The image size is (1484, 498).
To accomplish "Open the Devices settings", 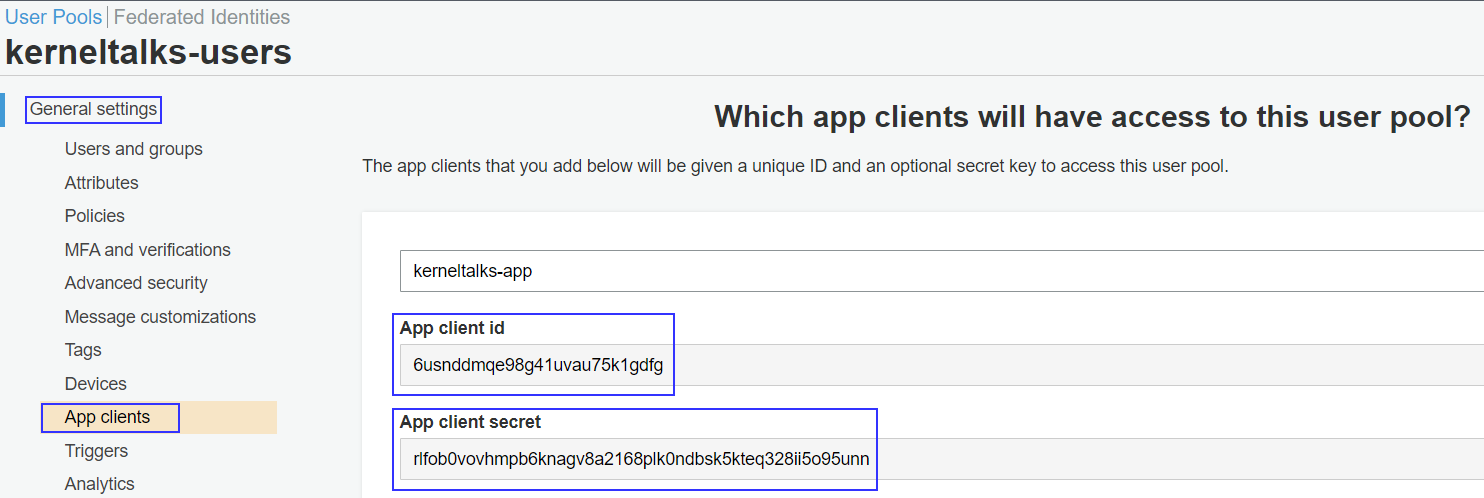I will [x=96, y=384].
